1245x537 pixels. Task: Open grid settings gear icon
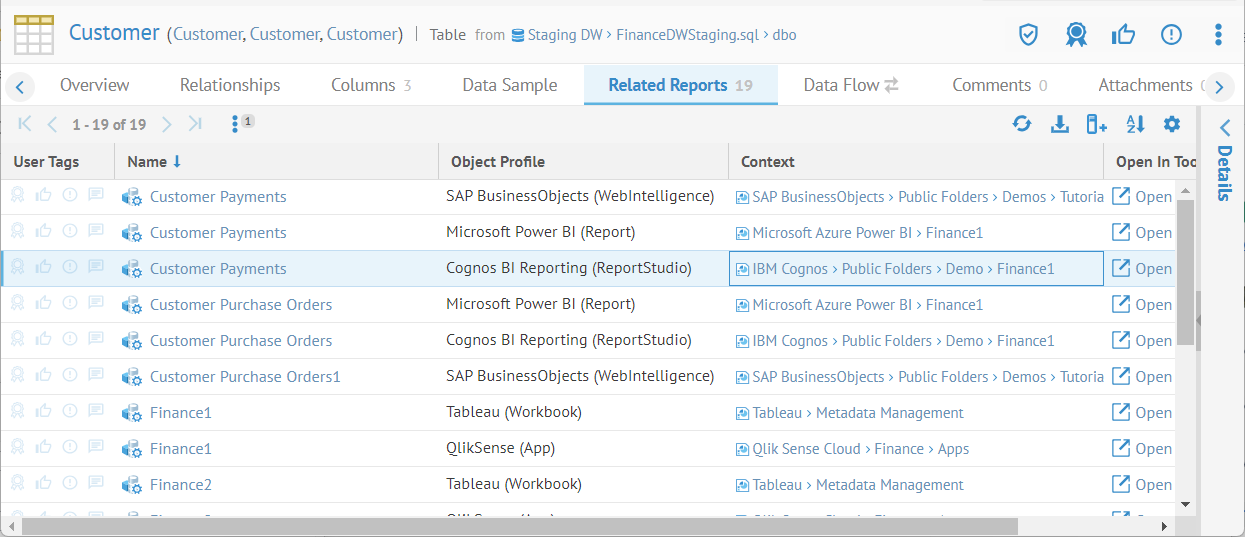click(1172, 124)
